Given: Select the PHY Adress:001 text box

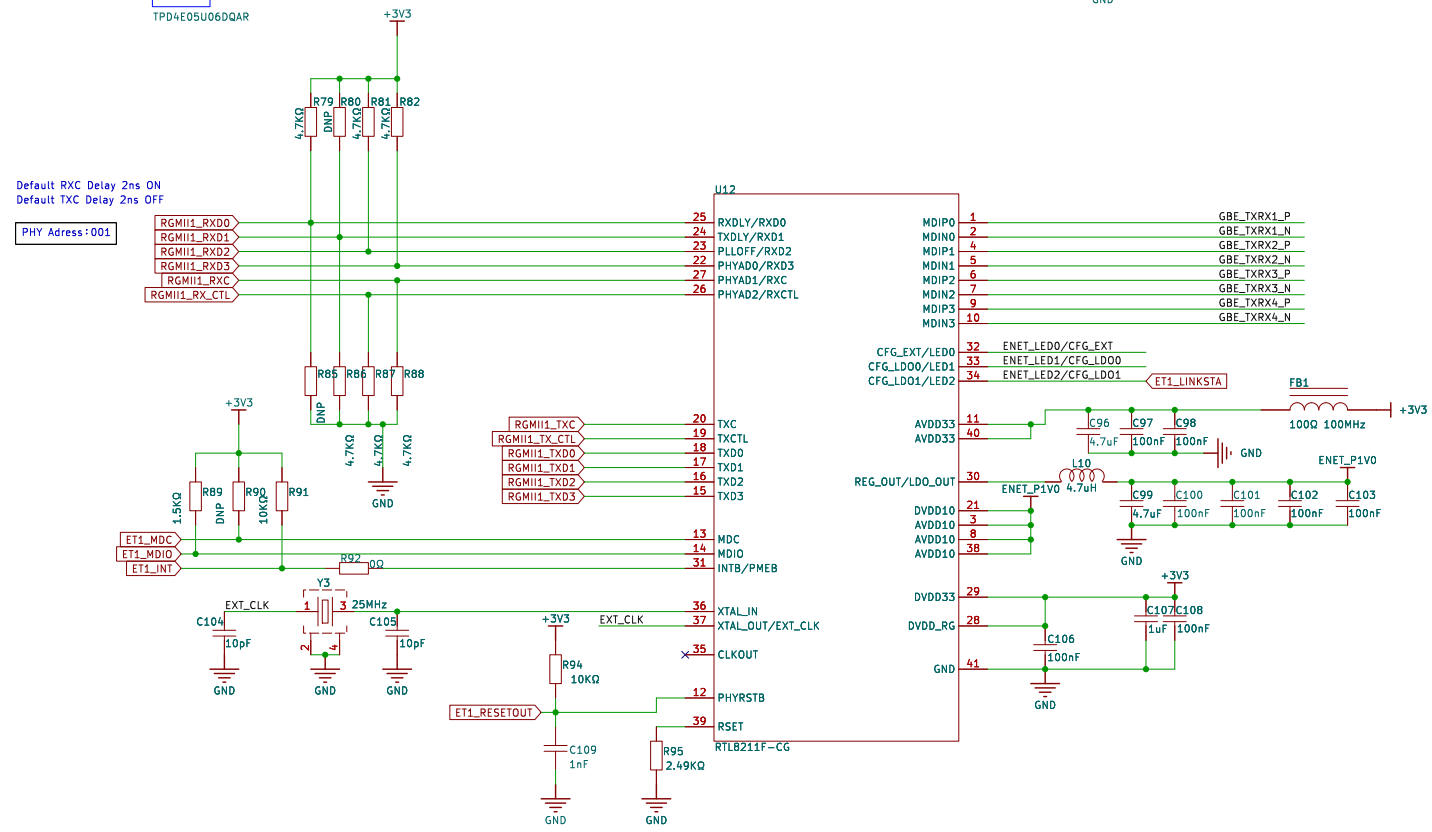Looking at the screenshot, I should point(67,233).
